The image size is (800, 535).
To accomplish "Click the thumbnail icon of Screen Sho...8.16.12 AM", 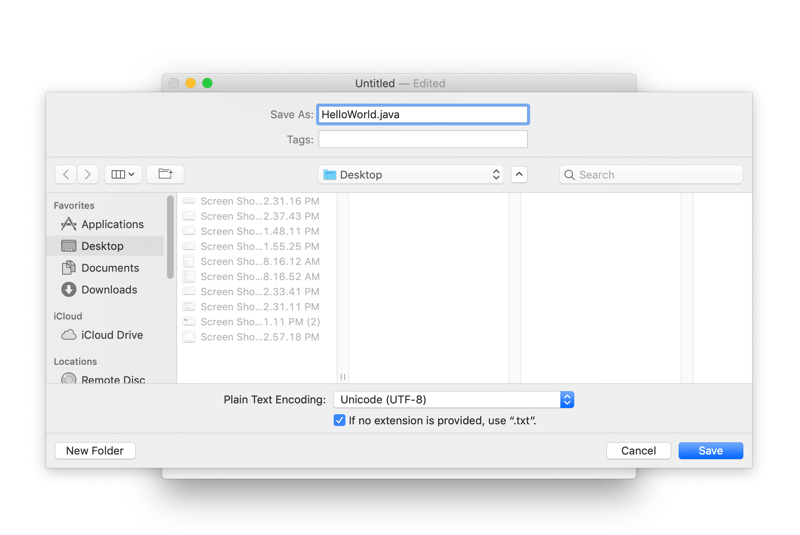I will click(189, 262).
